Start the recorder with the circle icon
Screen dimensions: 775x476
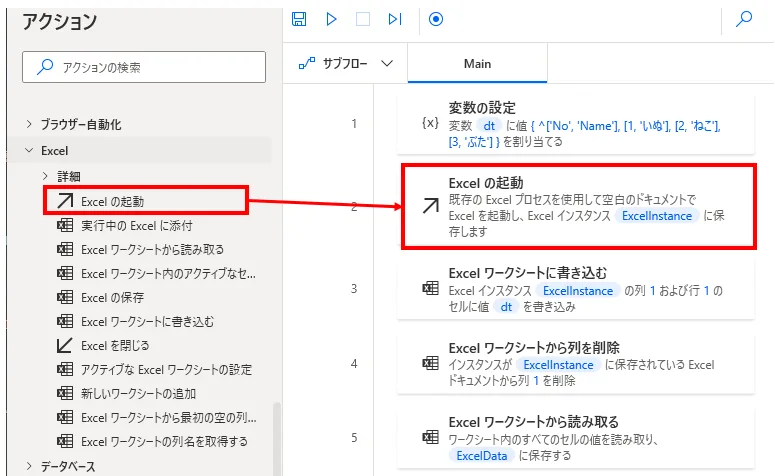click(x=435, y=19)
